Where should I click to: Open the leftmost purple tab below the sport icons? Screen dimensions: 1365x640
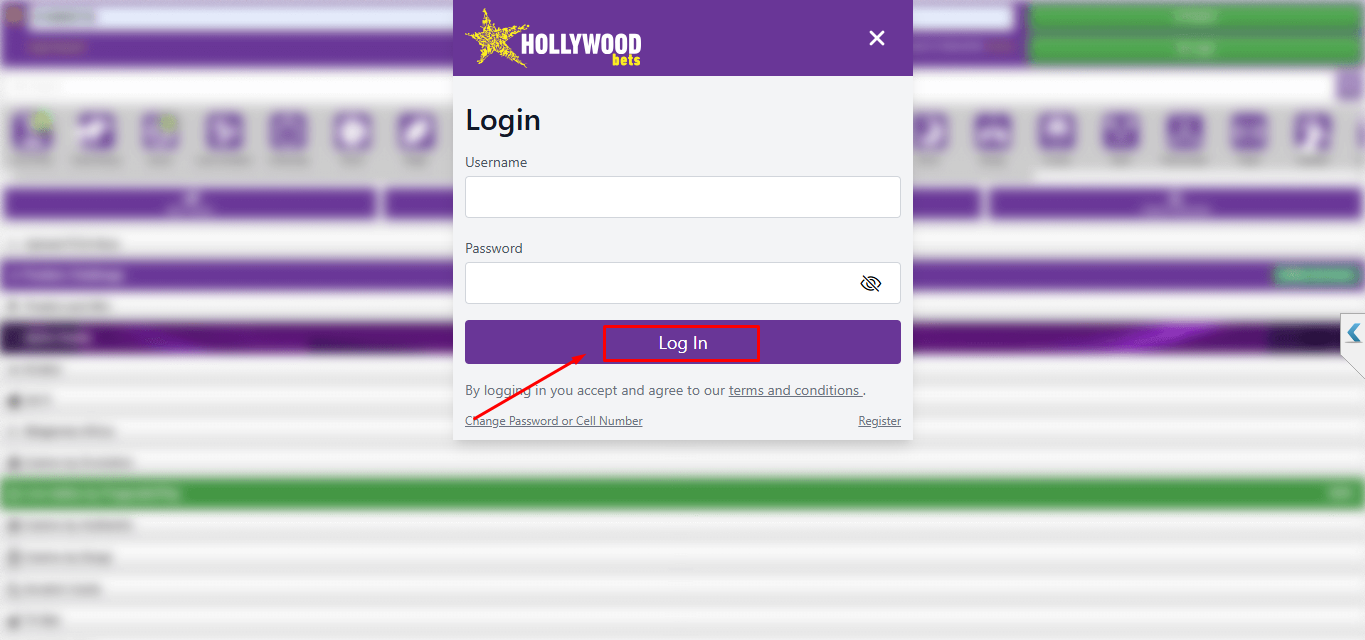(190, 203)
